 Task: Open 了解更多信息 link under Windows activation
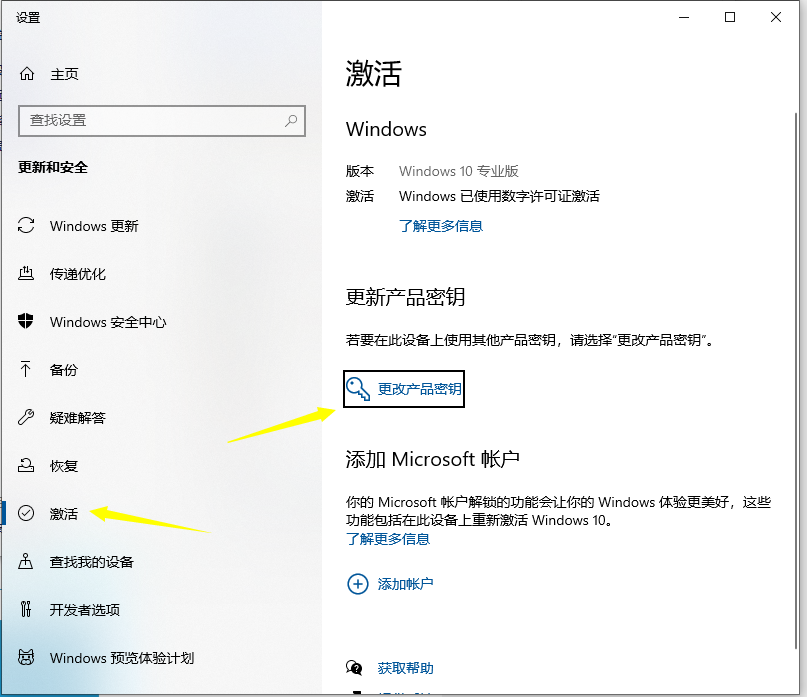pyautogui.click(x=440, y=226)
